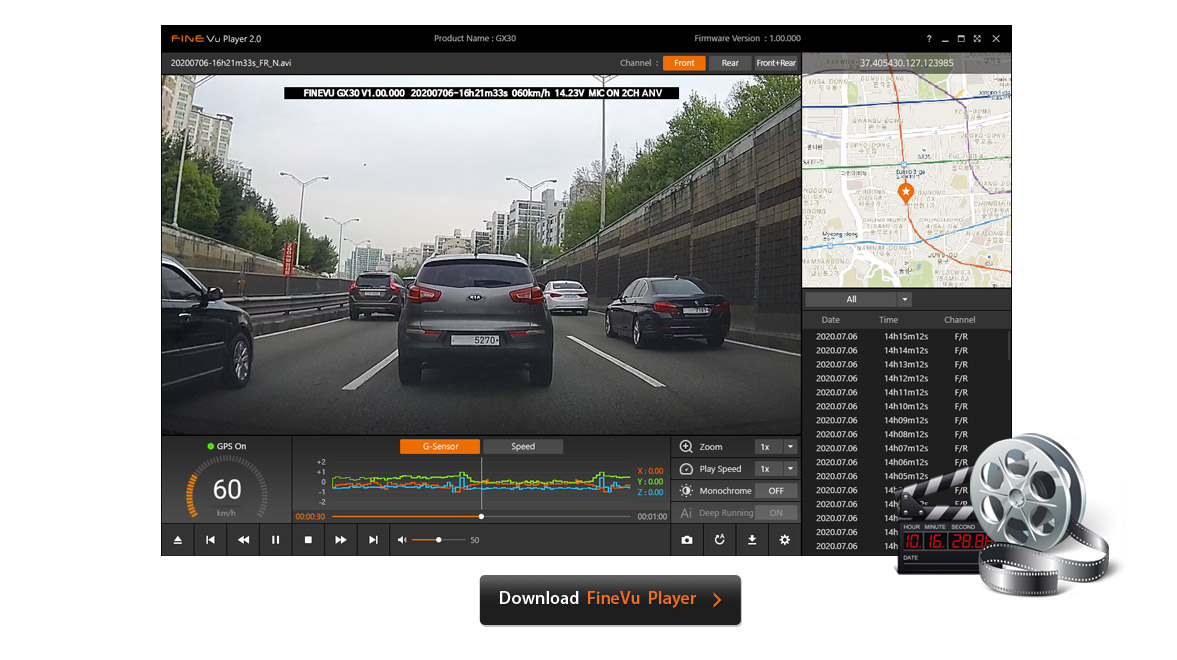Click the file name 20200706-16h21m33s_FR_N.avi
Viewport: 1177px width, 660px height.
click(230, 63)
